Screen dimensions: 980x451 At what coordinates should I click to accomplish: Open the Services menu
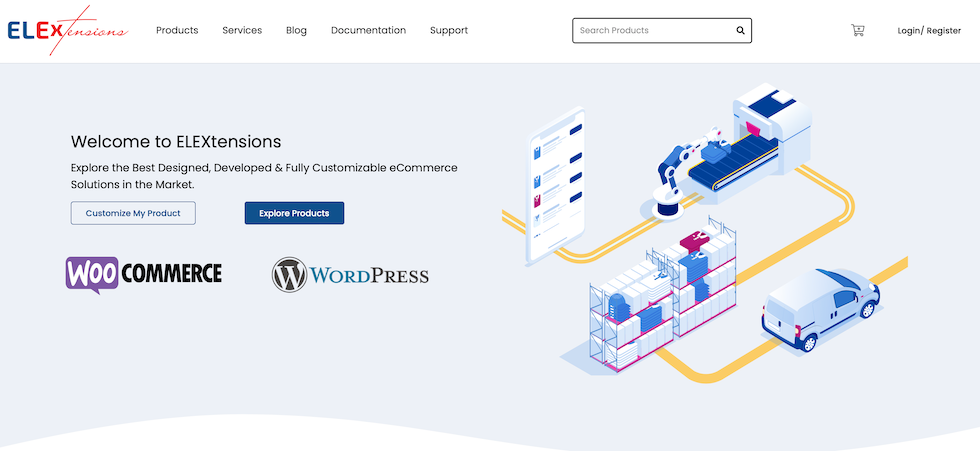coord(242,31)
